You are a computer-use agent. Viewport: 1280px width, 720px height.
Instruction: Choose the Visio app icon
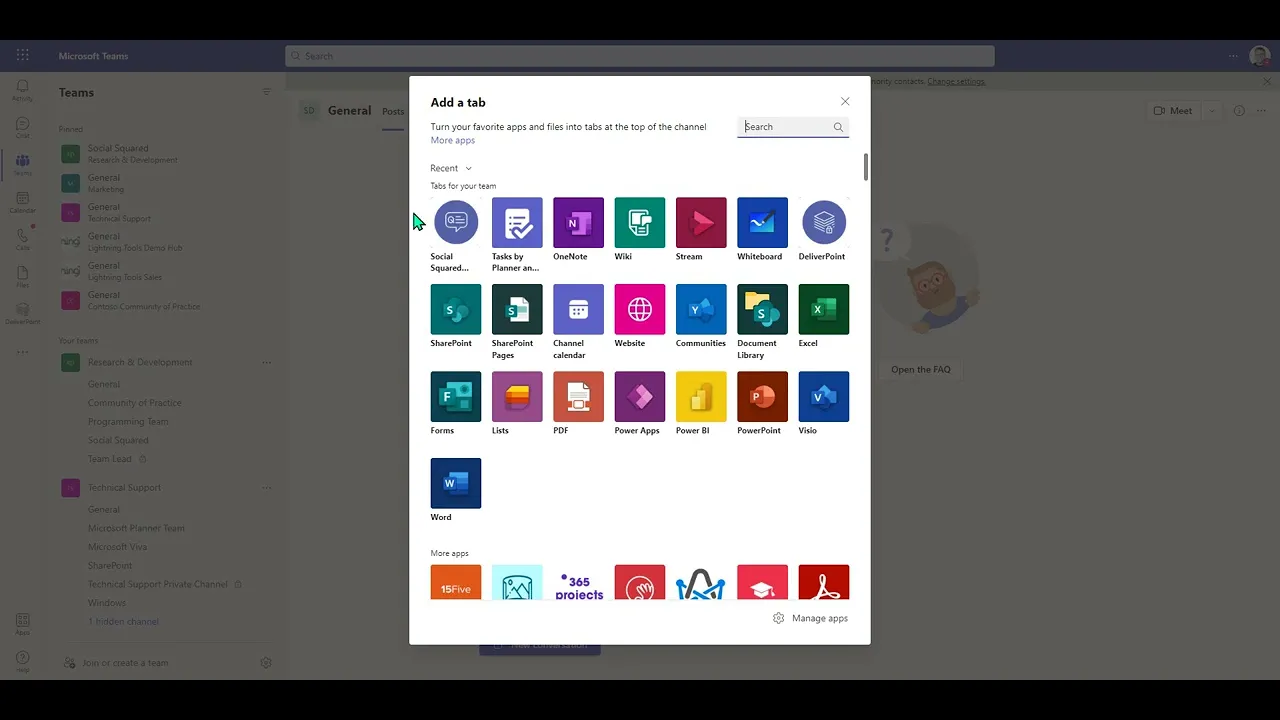tap(824, 396)
